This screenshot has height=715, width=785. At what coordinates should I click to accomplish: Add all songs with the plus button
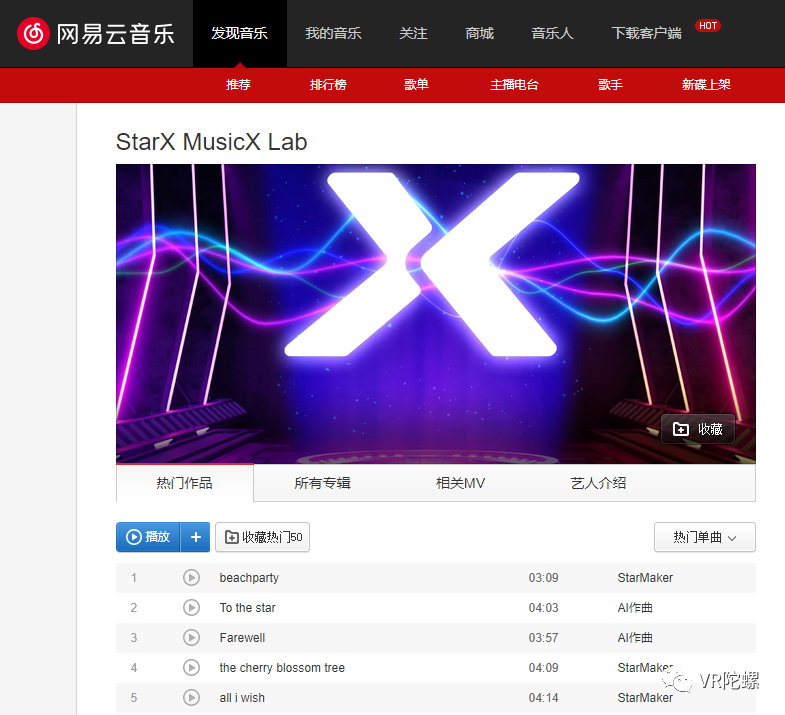[x=196, y=537]
